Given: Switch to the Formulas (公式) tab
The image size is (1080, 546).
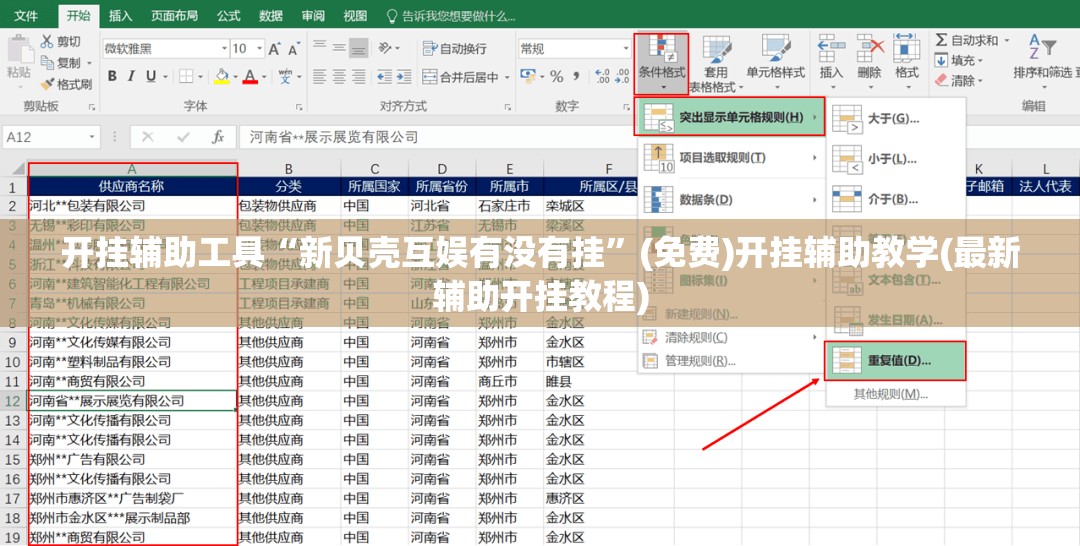Looking at the screenshot, I should [229, 15].
